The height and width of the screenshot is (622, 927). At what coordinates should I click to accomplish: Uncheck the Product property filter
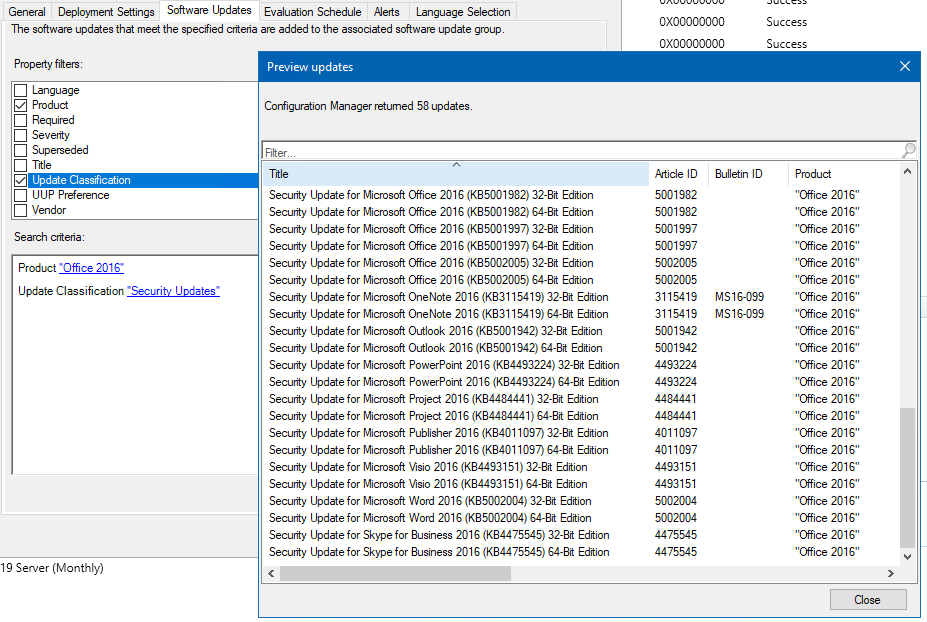coord(21,105)
